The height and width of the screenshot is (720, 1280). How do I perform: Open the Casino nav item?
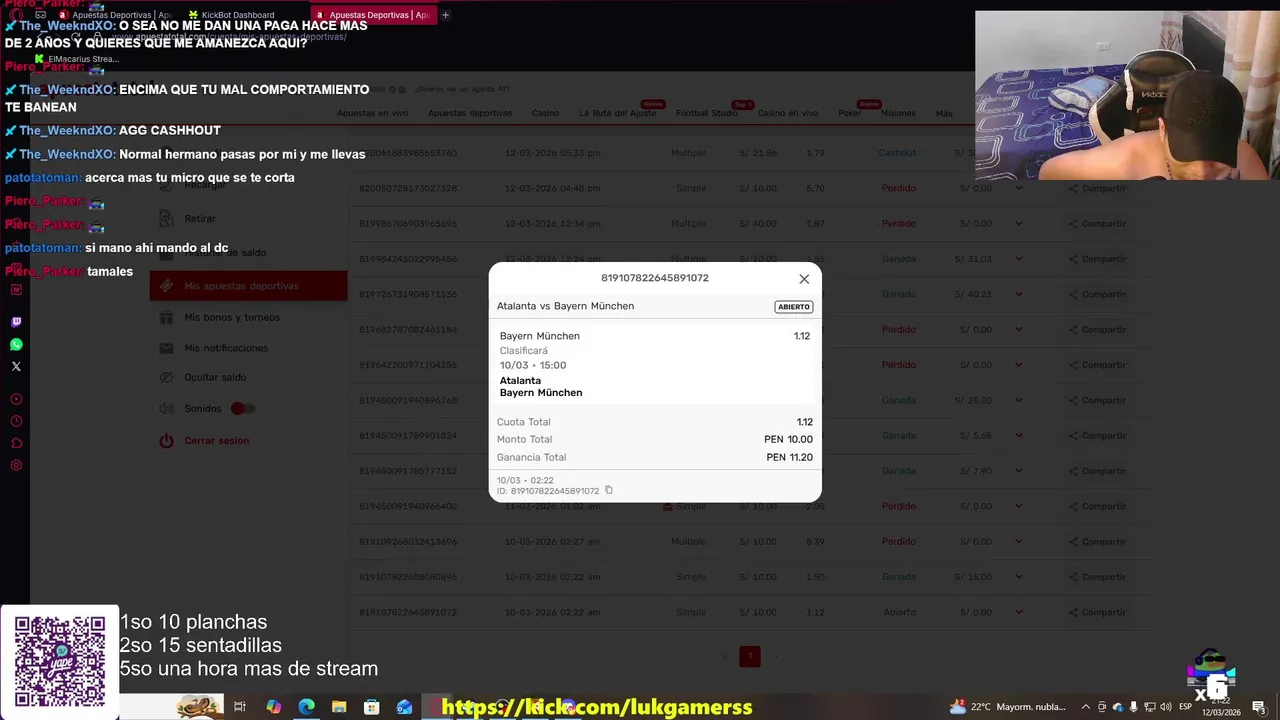(545, 113)
